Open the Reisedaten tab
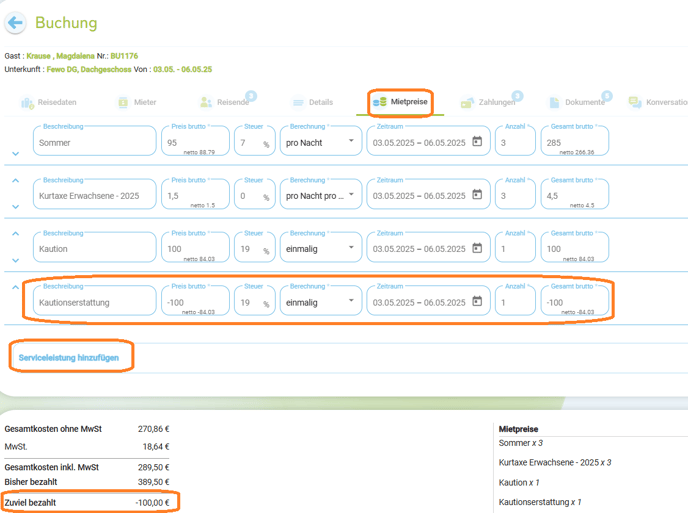688x513 pixels. 49,102
